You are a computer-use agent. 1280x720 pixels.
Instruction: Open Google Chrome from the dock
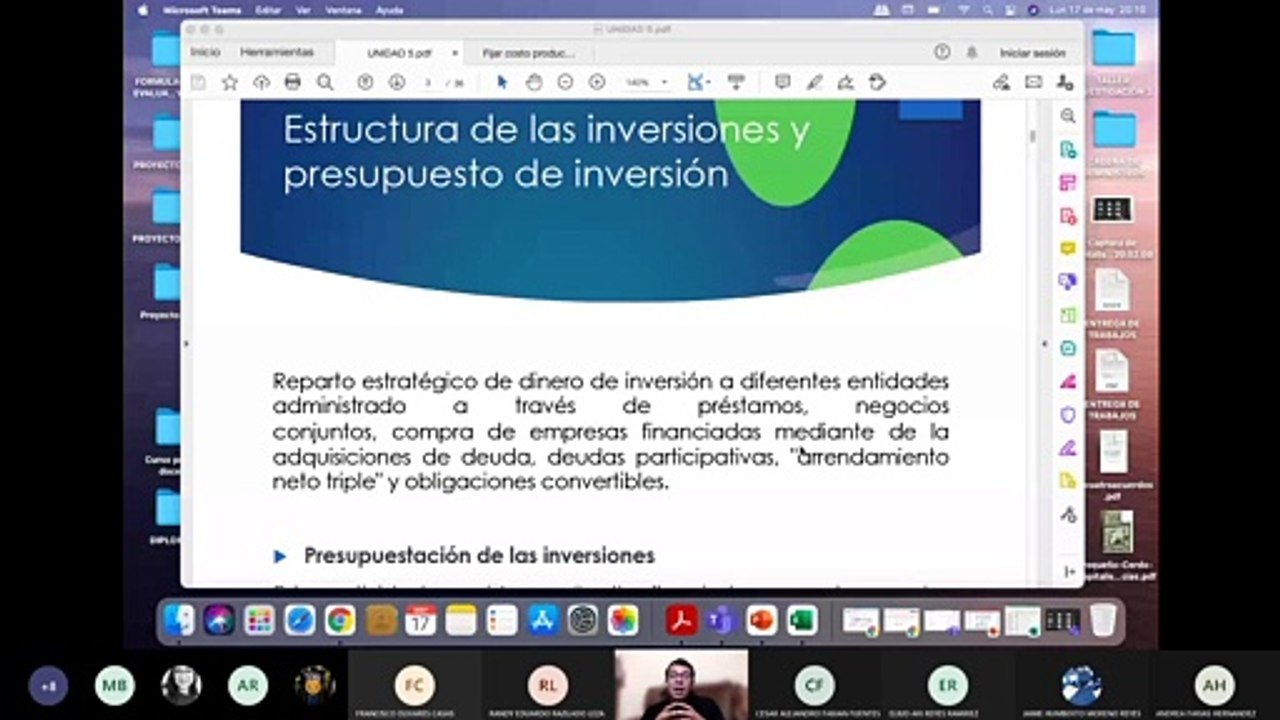coord(340,621)
